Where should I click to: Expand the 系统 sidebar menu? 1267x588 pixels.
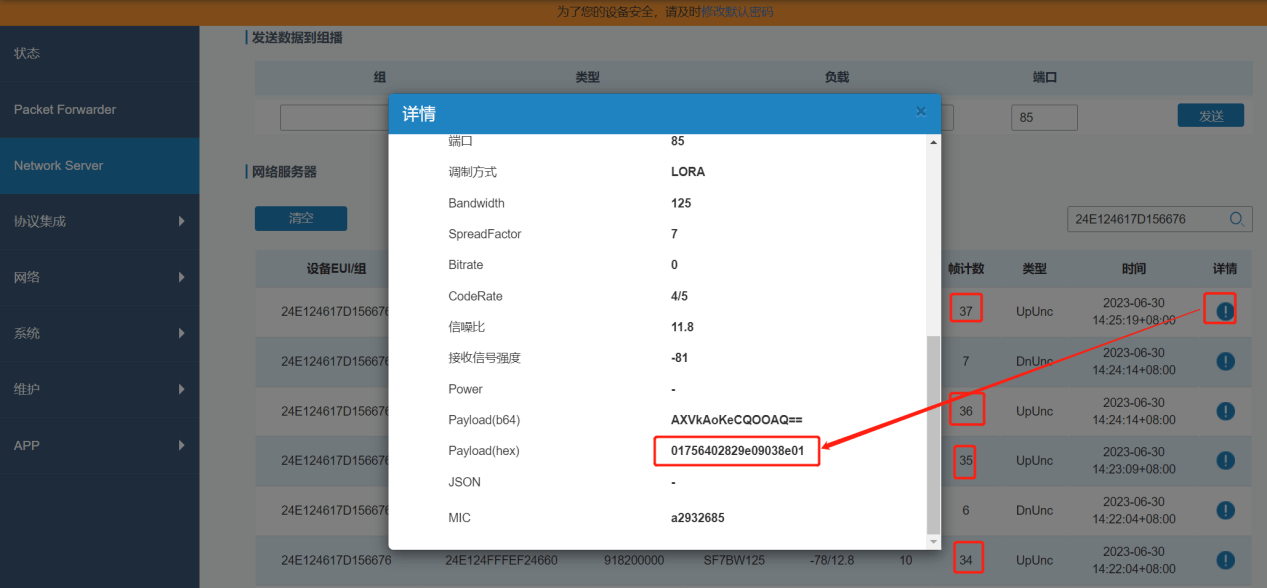(x=99, y=333)
